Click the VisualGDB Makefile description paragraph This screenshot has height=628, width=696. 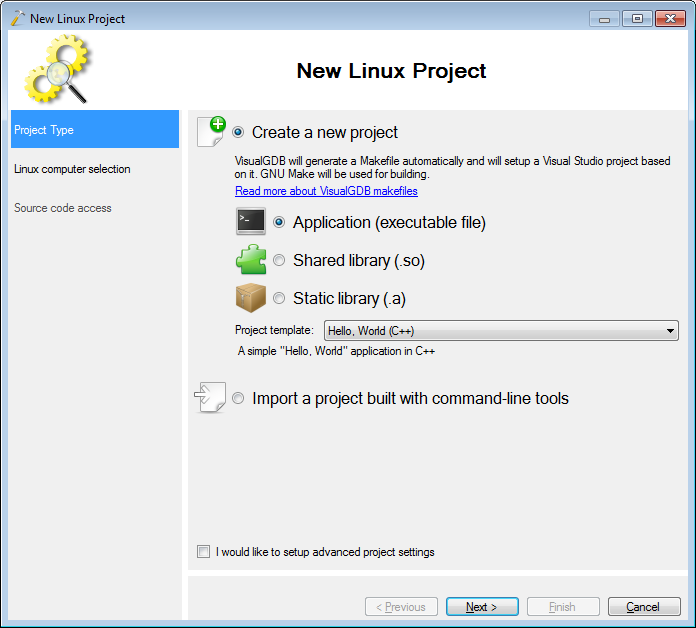coord(452,167)
